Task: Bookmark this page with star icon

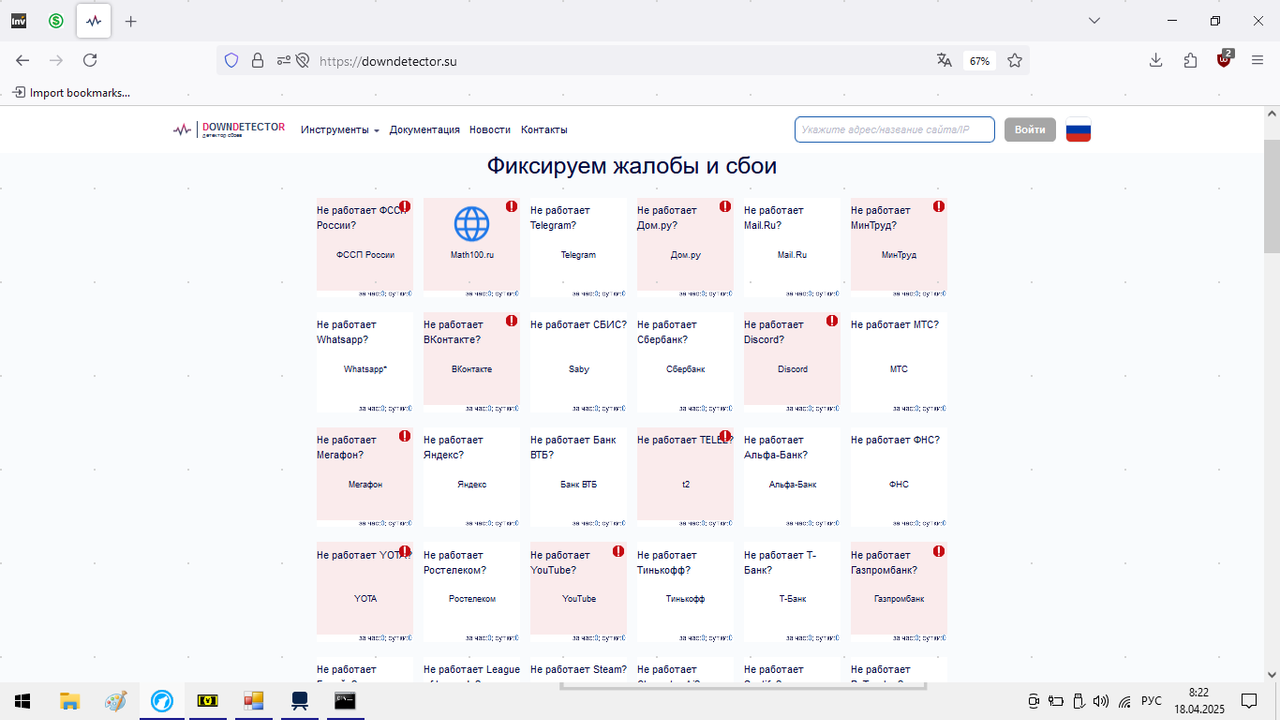Action: coord(1015,60)
